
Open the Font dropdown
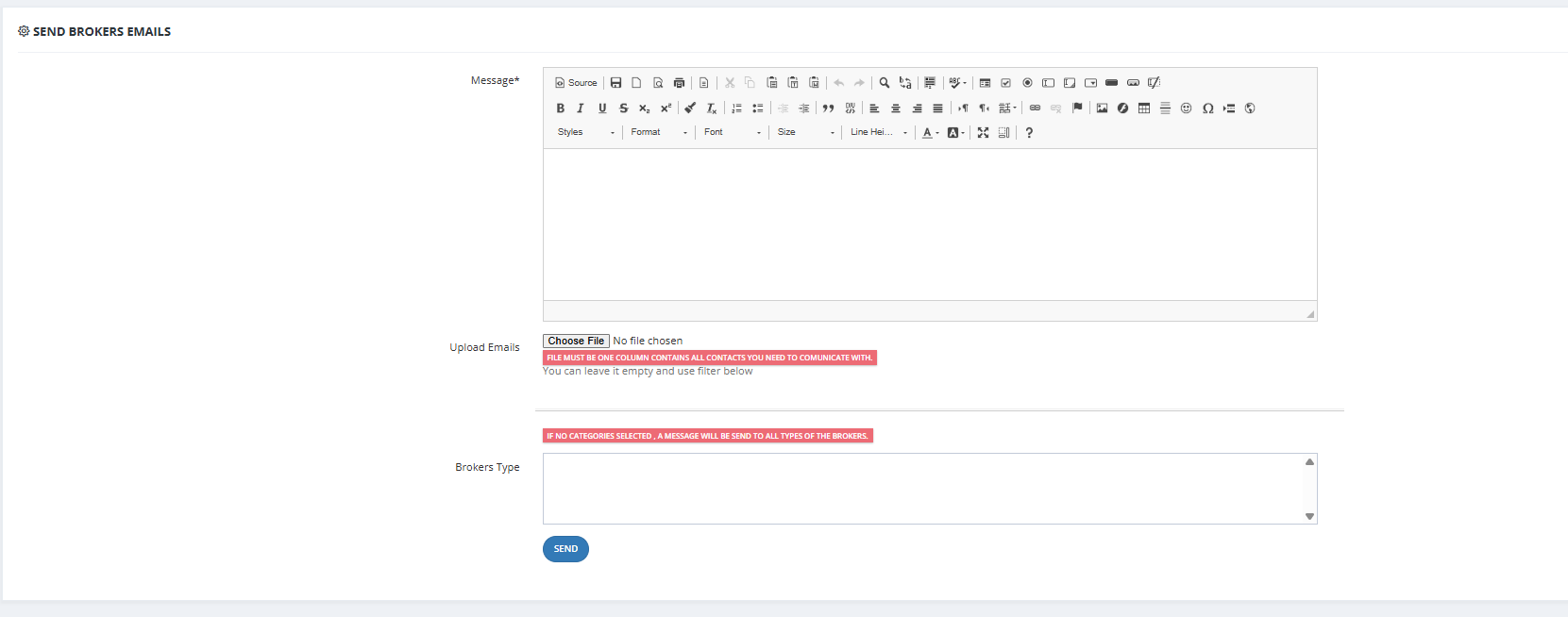pos(733,133)
